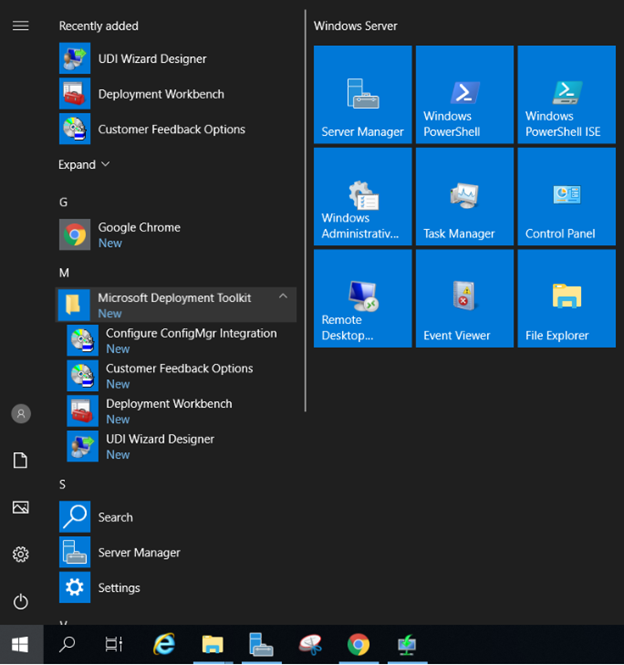Open the user account menu
This screenshot has width=624, height=665.
pos(21,414)
